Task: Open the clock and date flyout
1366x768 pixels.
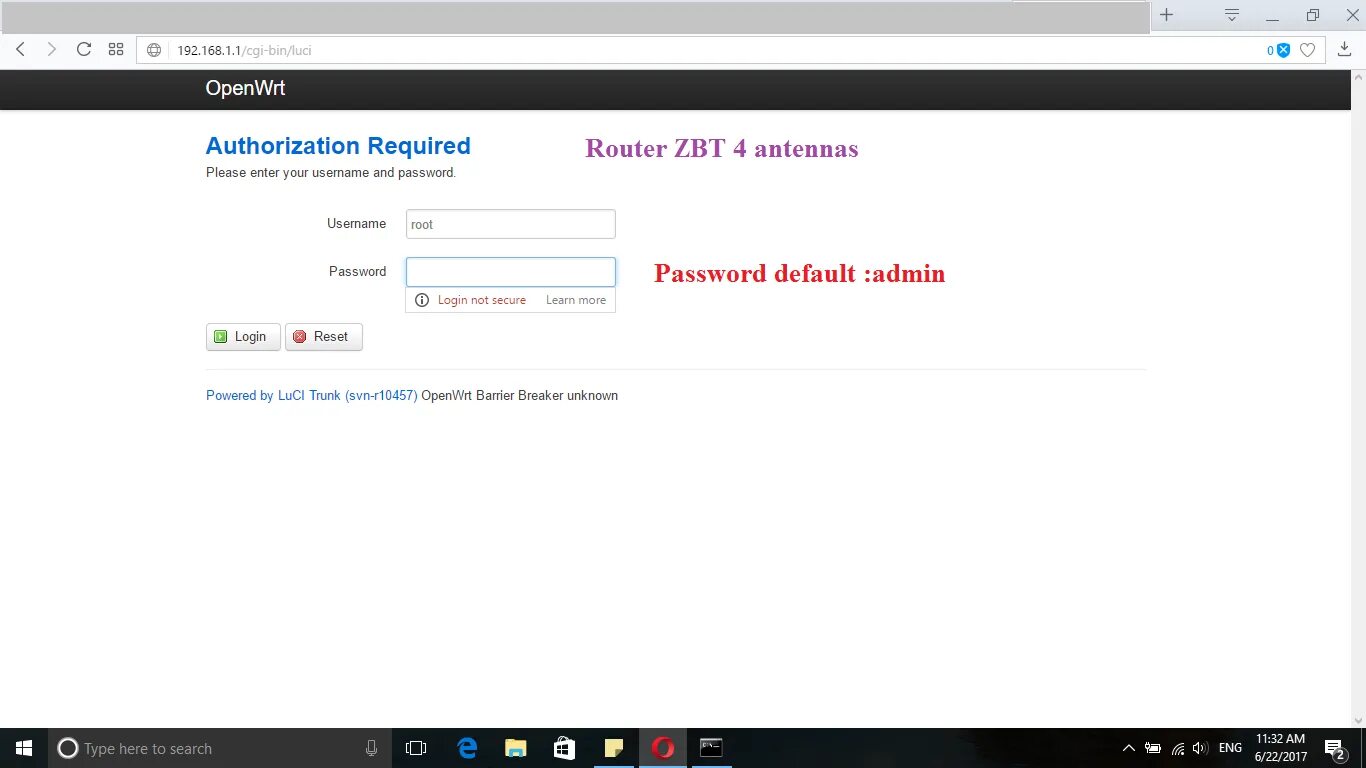Action: [x=1280, y=748]
